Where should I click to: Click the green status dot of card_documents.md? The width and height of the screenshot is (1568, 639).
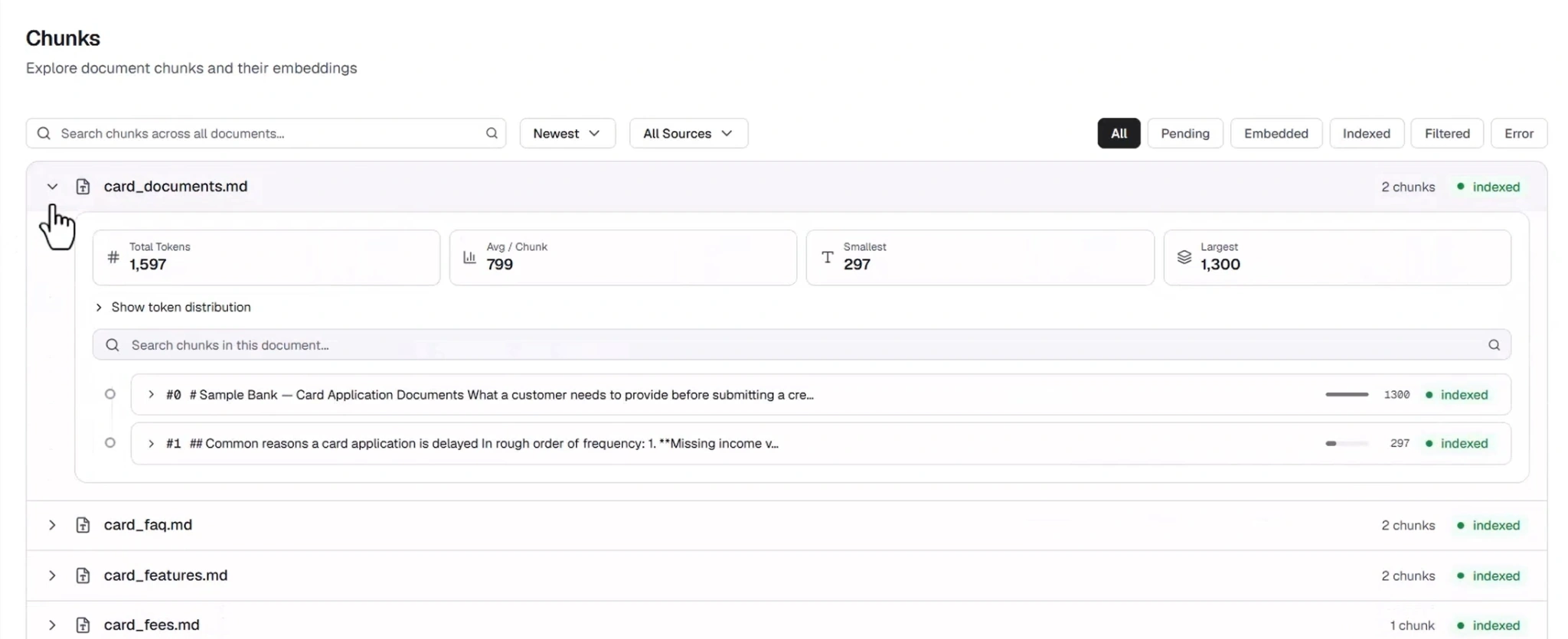click(x=1461, y=187)
